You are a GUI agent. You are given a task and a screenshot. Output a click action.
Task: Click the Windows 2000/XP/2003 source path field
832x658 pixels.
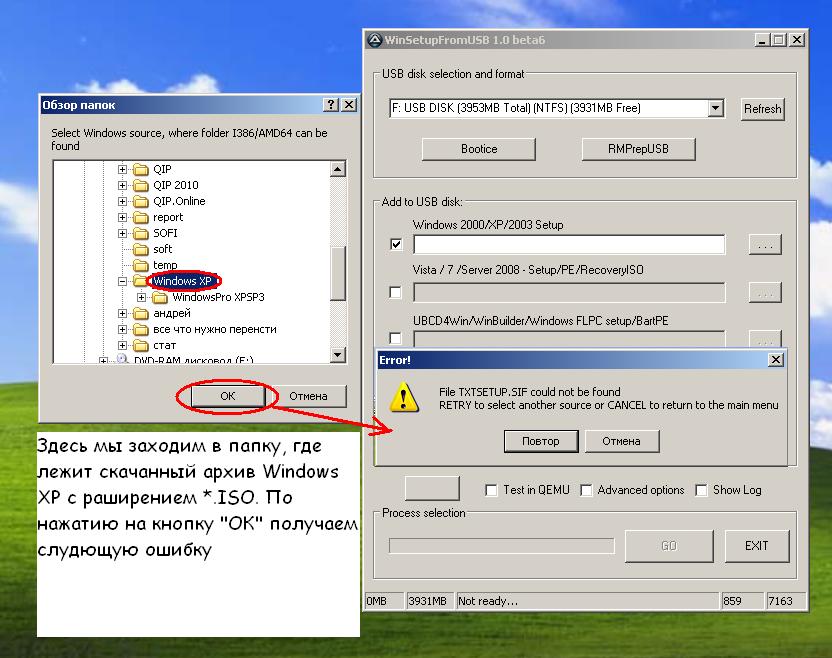[568, 245]
